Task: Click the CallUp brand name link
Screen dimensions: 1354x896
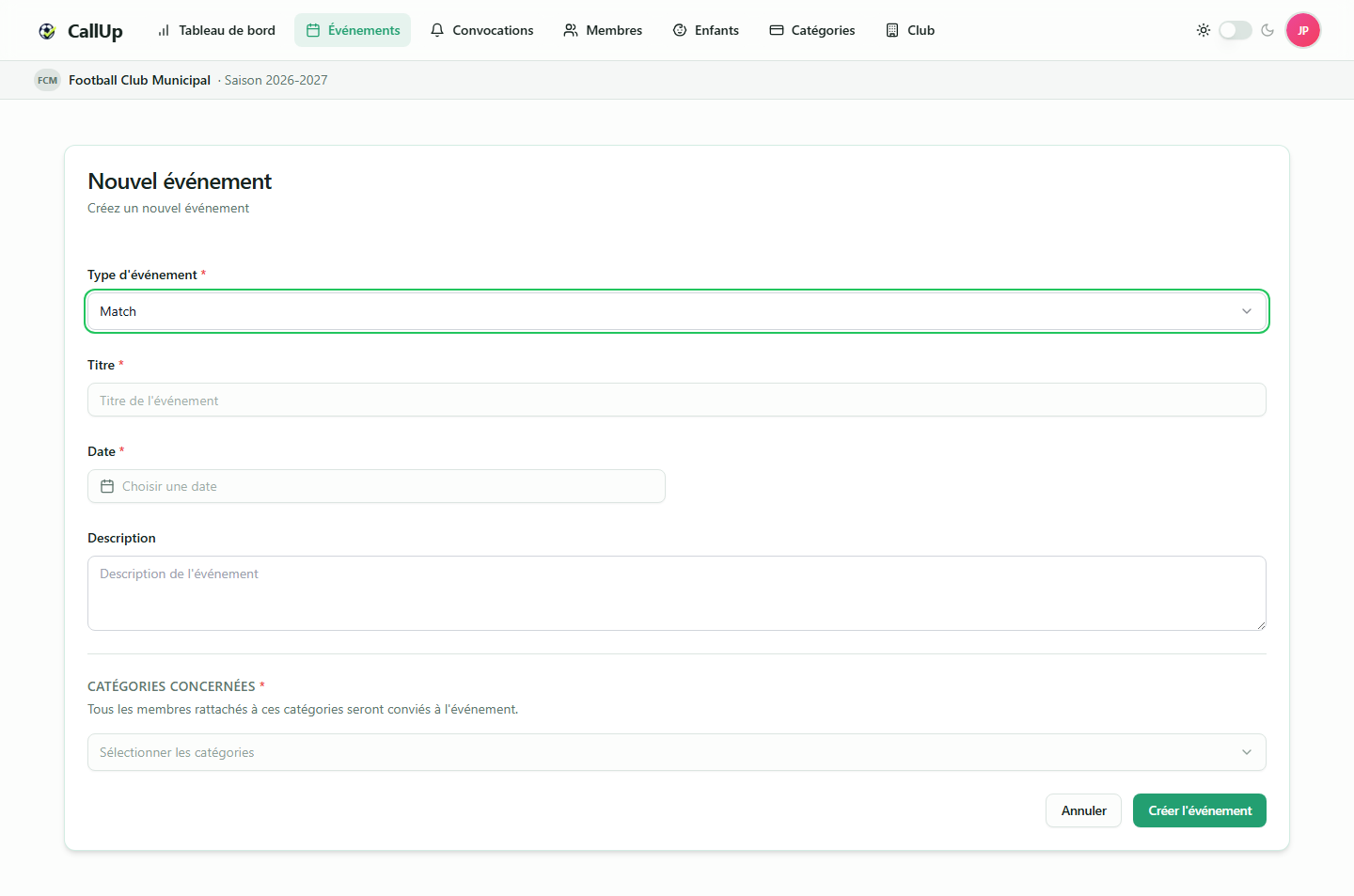Action: [x=95, y=31]
